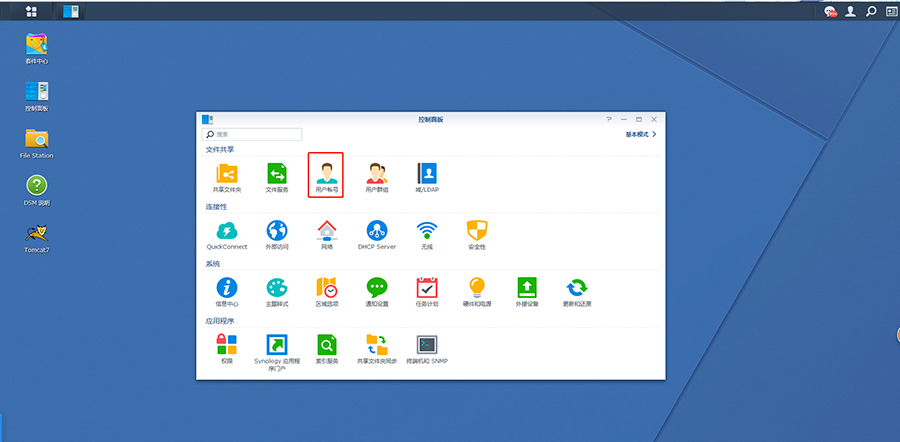
Task: Open the 域/LDAP domain settings
Action: coord(427,172)
